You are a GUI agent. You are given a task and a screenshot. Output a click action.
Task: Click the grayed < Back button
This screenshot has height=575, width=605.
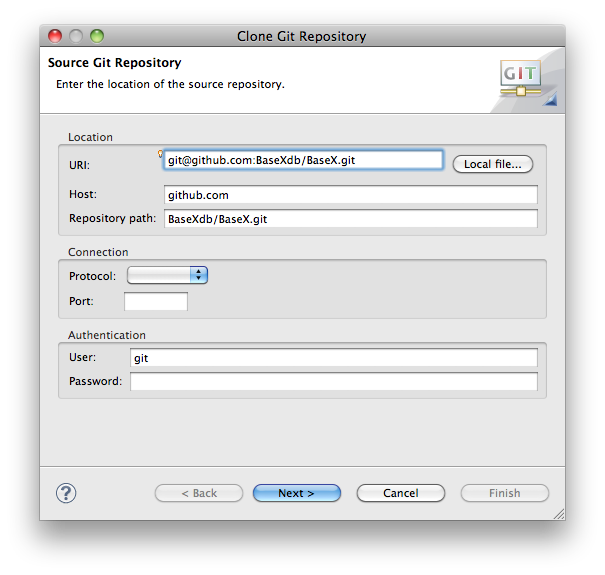[199, 493]
